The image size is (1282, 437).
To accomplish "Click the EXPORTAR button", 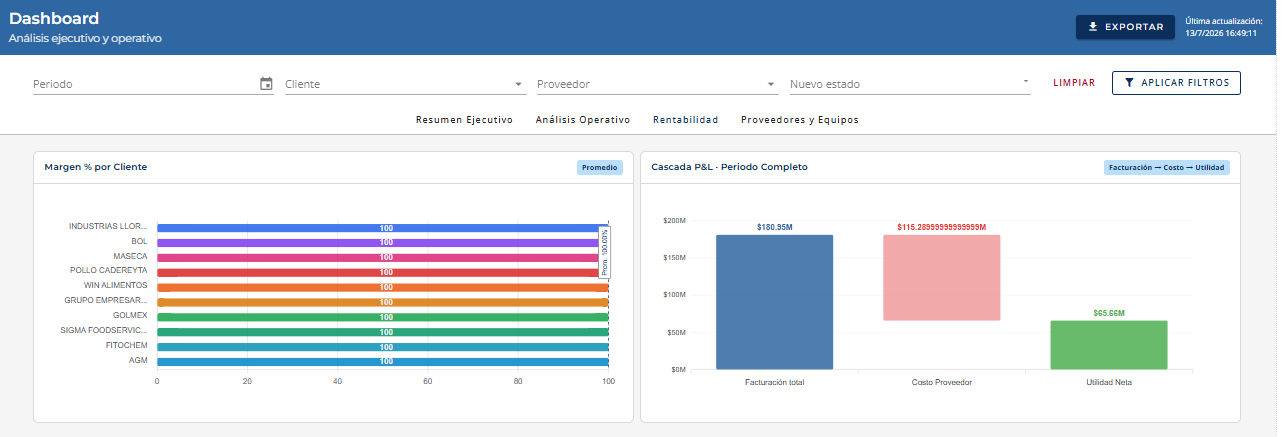I will [x=1125, y=27].
